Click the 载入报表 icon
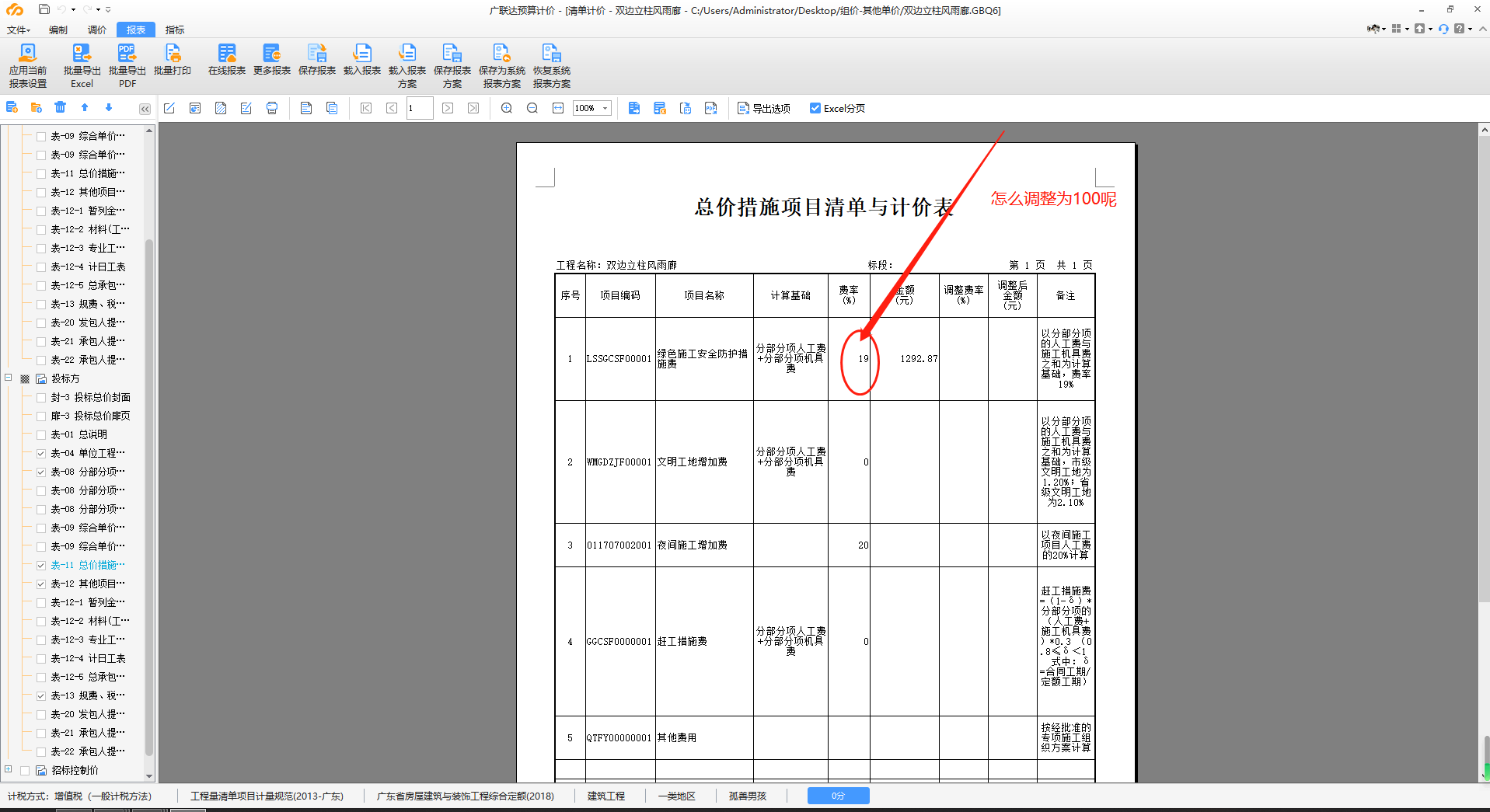 click(x=361, y=60)
